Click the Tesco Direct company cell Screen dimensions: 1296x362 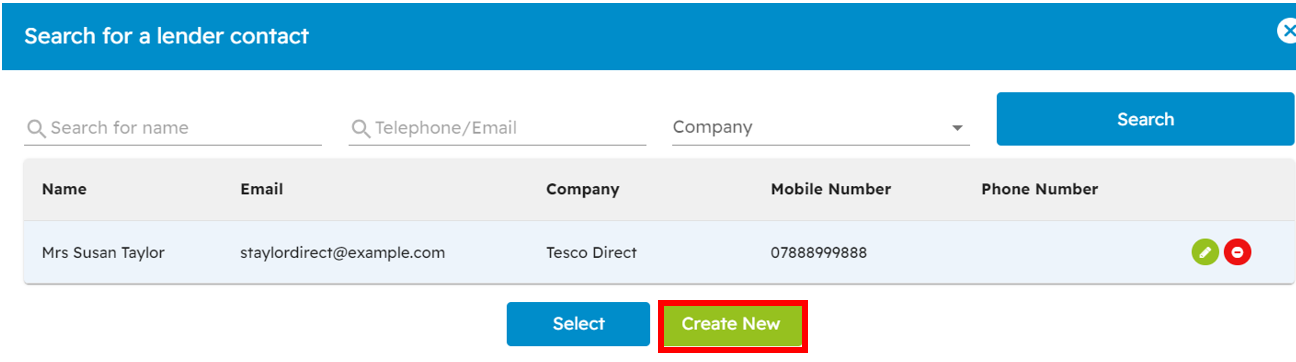[x=591, y=253]
